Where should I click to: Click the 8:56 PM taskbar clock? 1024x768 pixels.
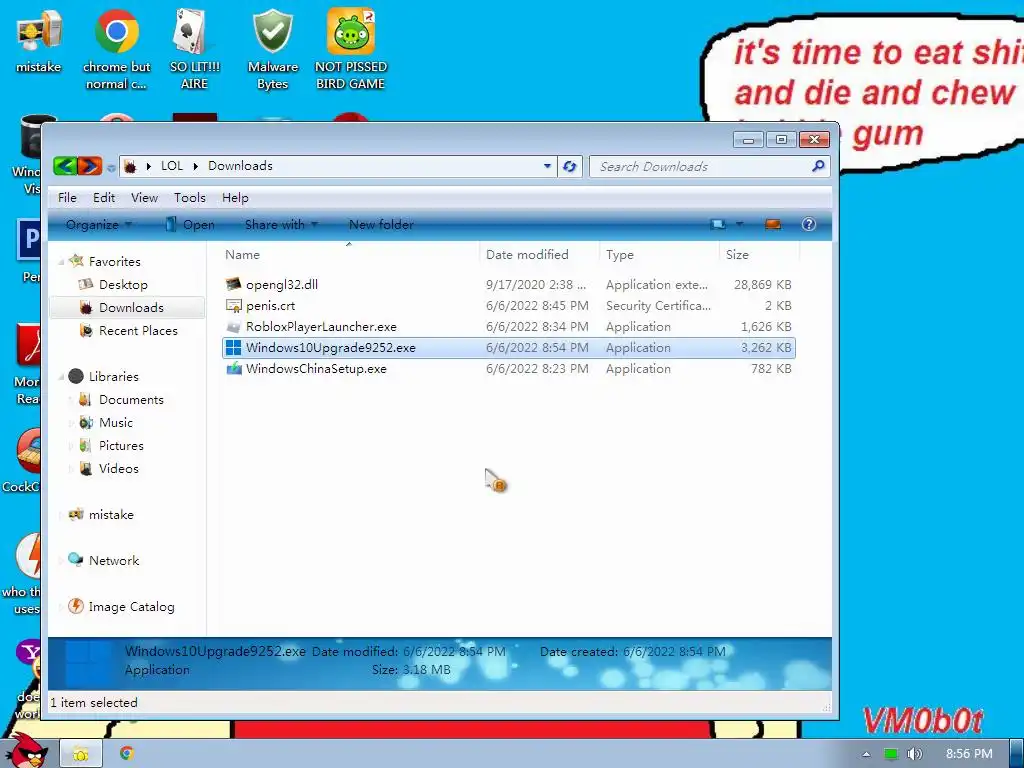click(969, 754)
